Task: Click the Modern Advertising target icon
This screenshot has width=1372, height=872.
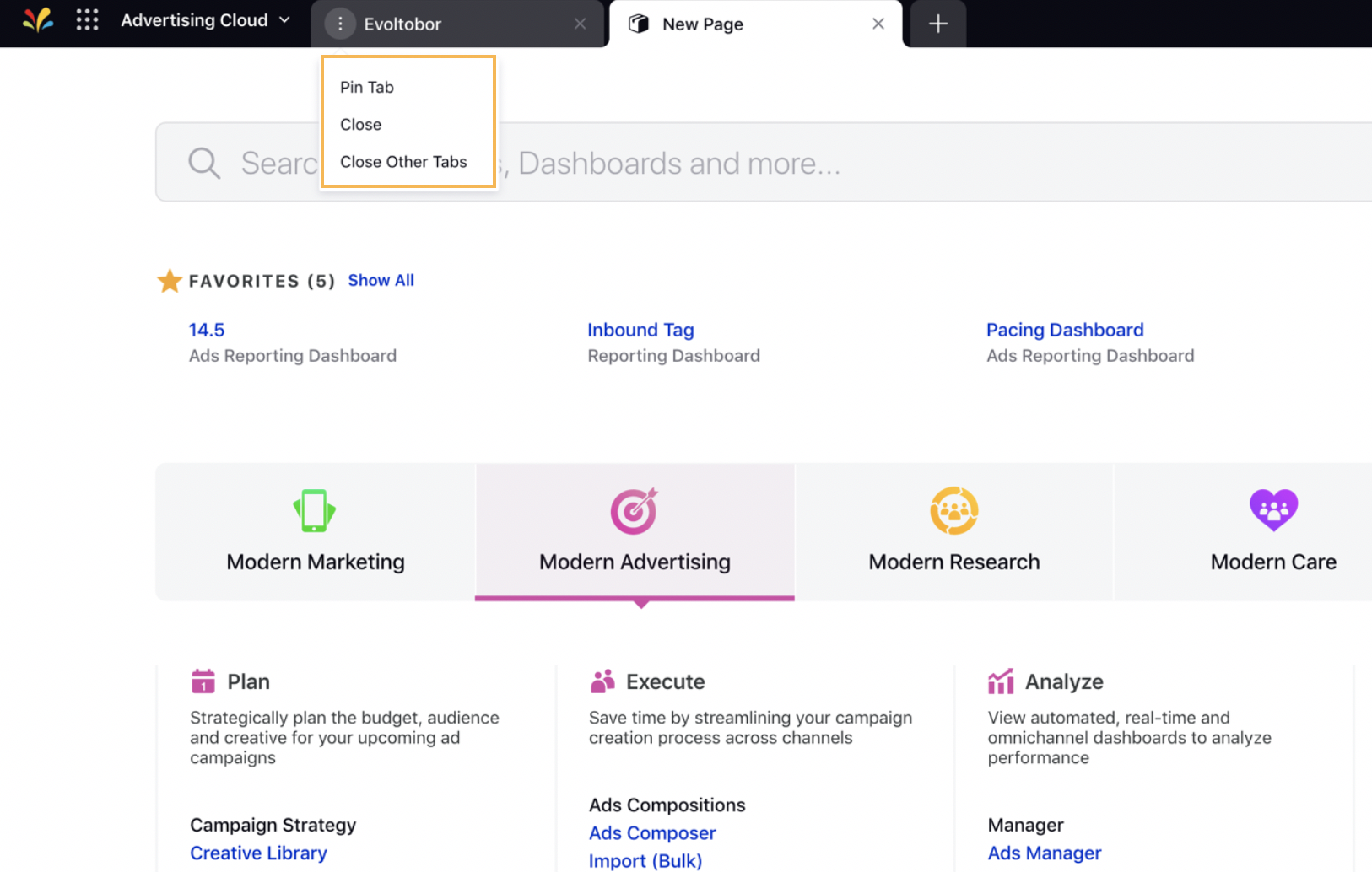Action: click(x=634, y=510)
